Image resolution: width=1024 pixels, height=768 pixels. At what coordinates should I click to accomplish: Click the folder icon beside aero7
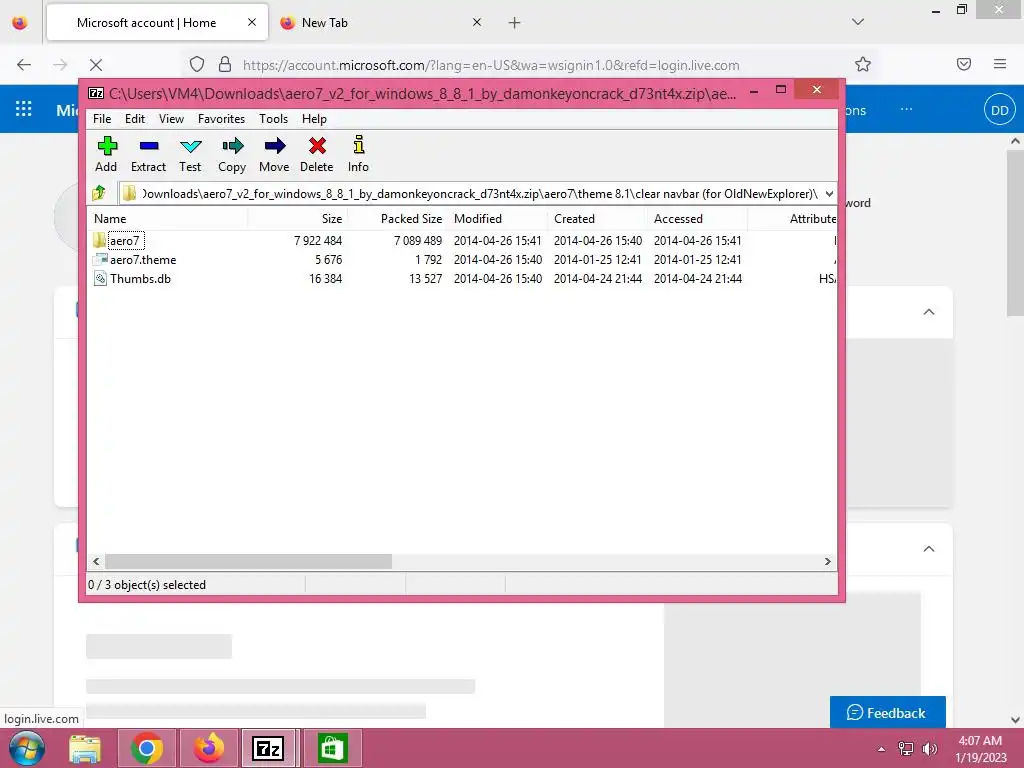point(99,240)
